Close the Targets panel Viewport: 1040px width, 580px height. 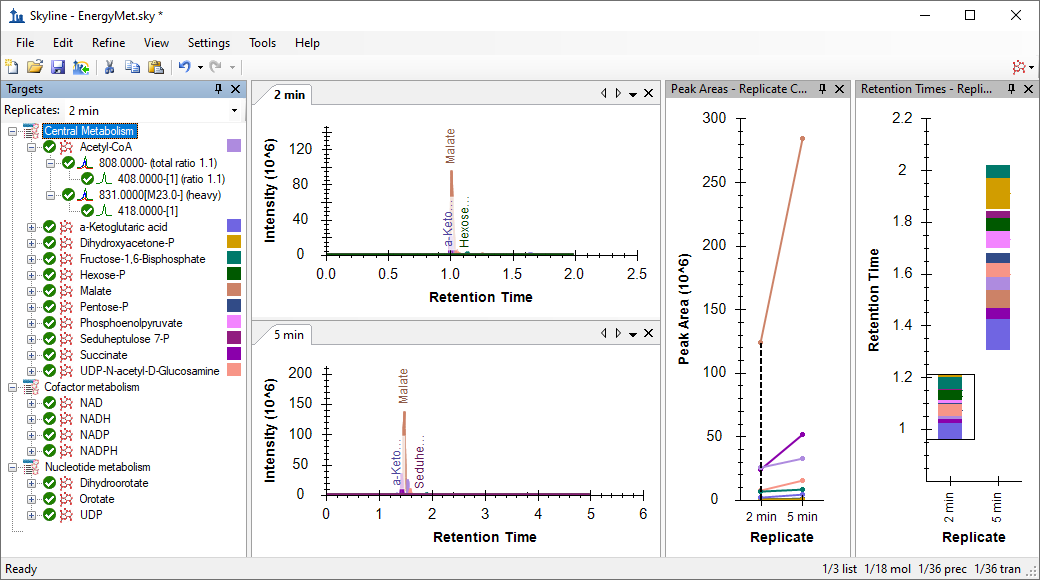[x=235, y=89]
